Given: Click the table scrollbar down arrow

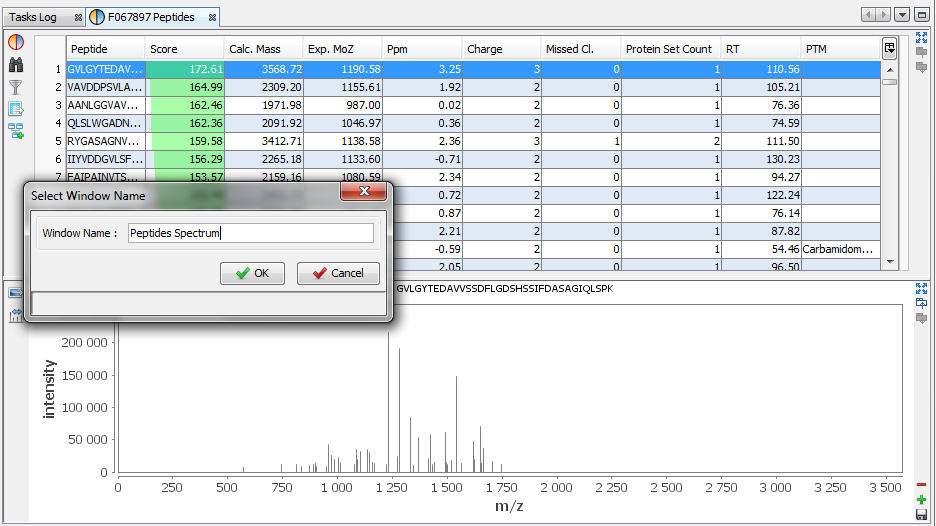Looking at the screenshot, I should pos(889,262).
